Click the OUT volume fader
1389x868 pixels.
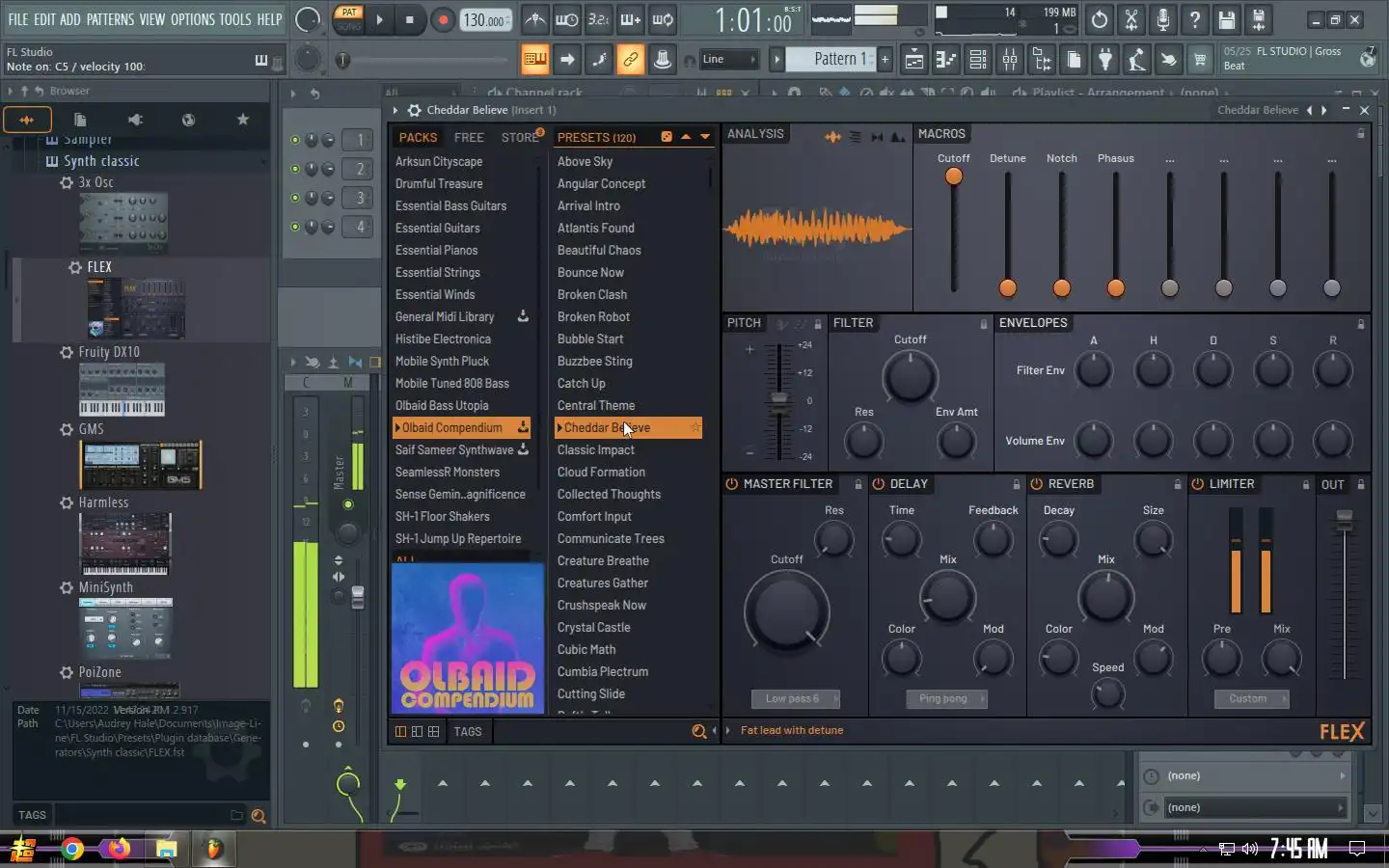click(1344, 521)
